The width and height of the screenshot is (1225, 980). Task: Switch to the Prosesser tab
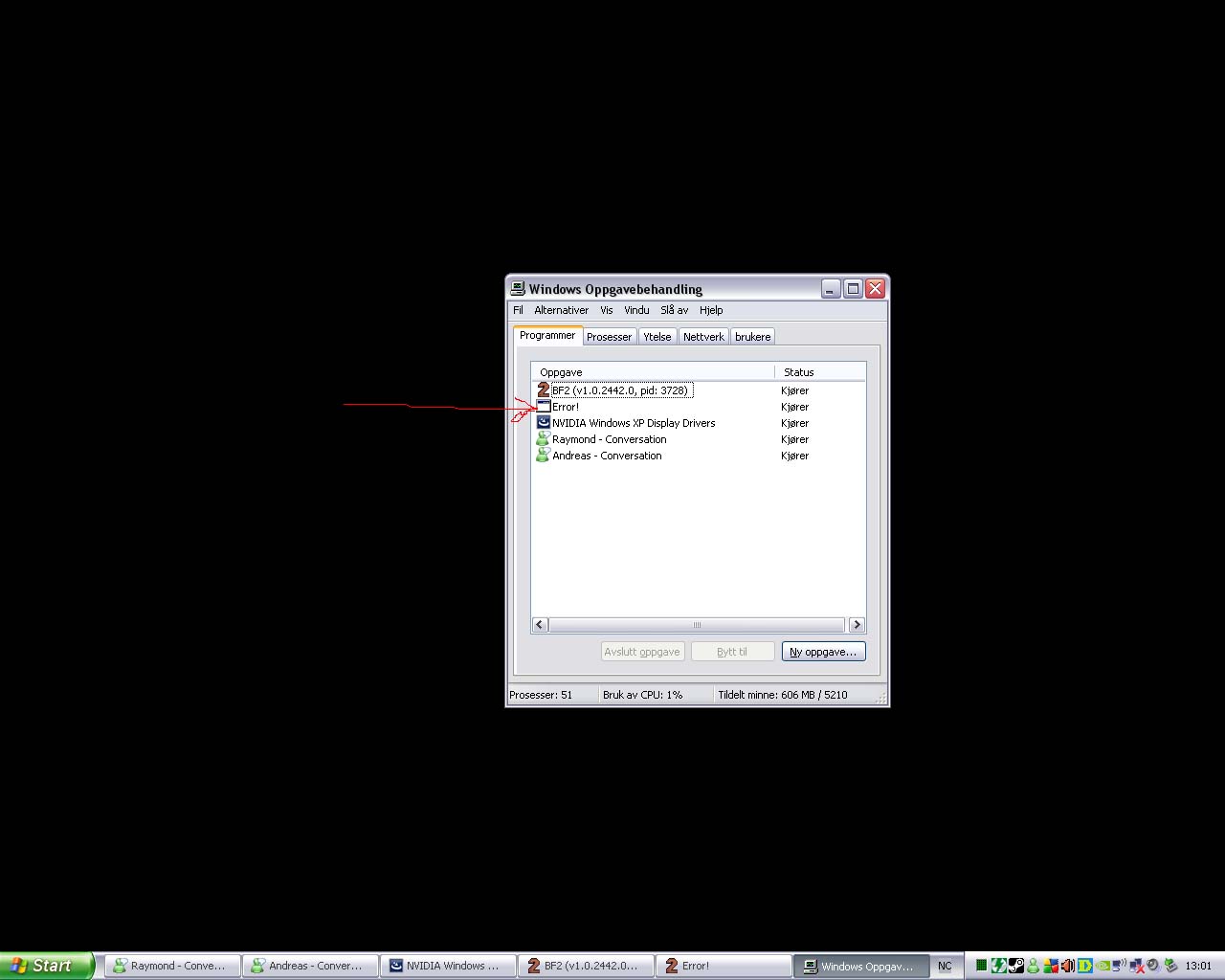[609, 337]
